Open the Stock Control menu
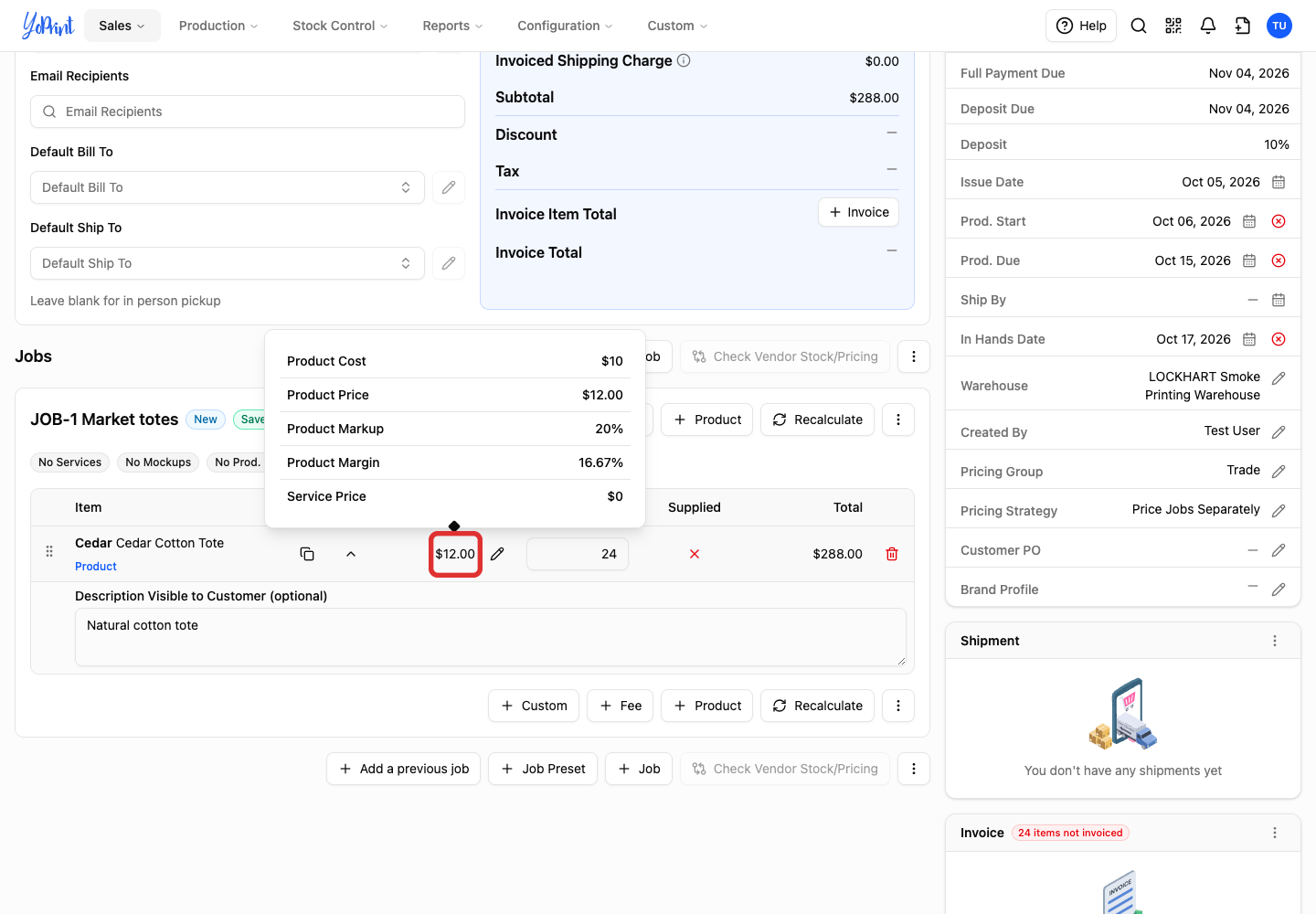This screenshot has height=914, width=1316. [340, 26]
